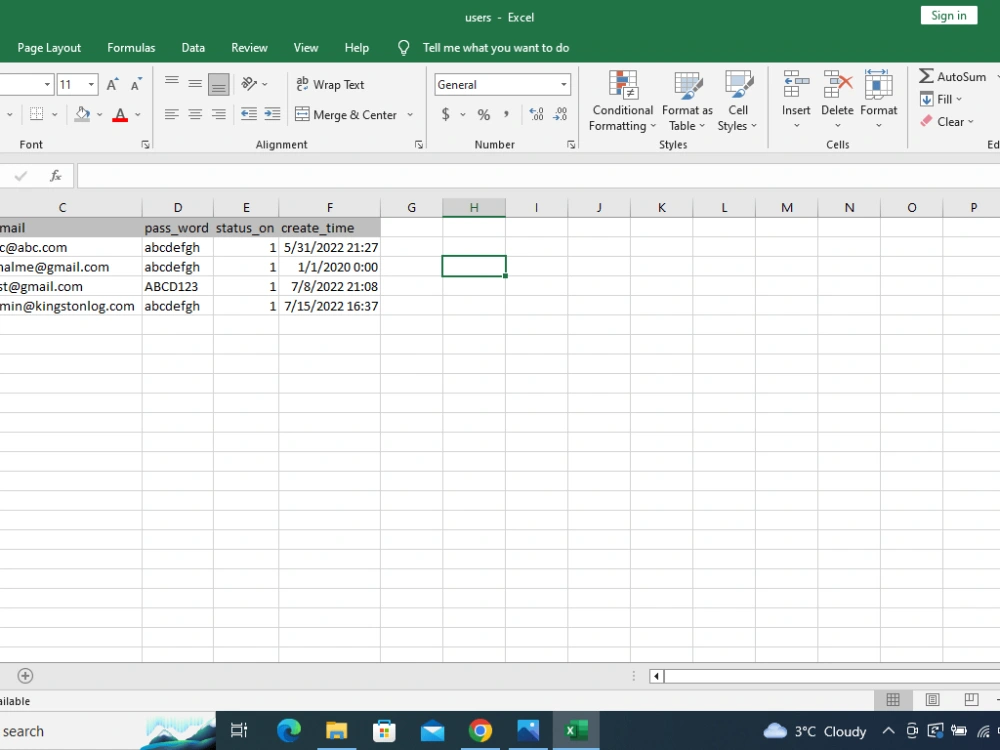Click the Insert cells icon
This screenshot has height=750, width=1000.
coord(796,84)
